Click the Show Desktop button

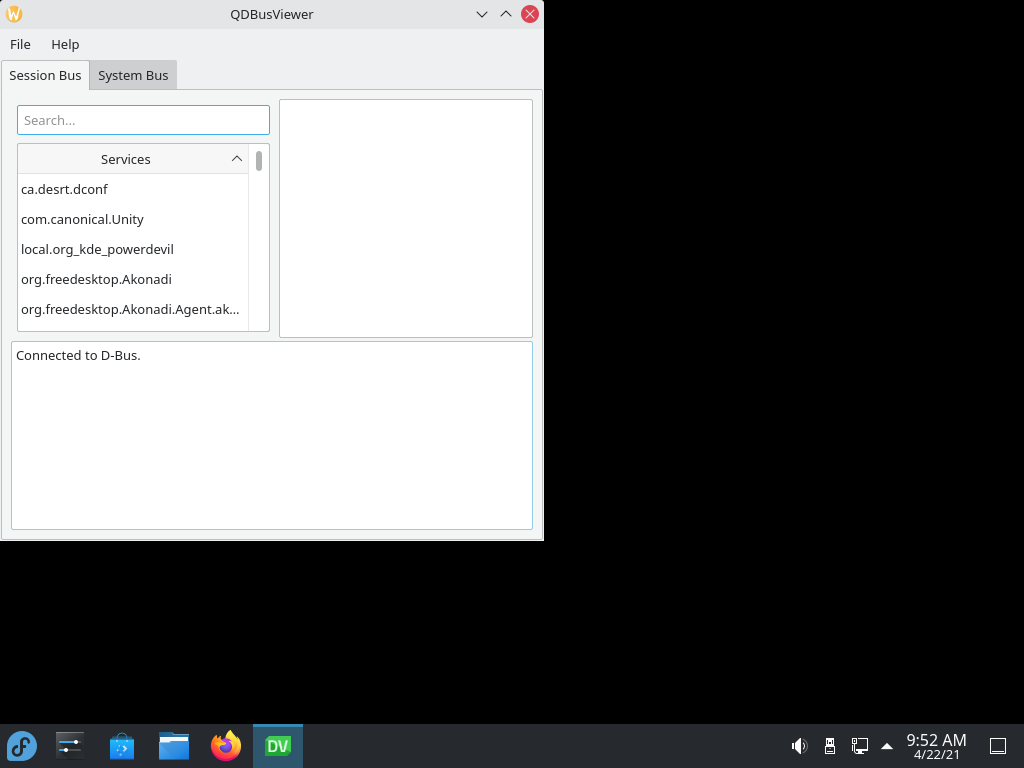[x=998, y=746]
